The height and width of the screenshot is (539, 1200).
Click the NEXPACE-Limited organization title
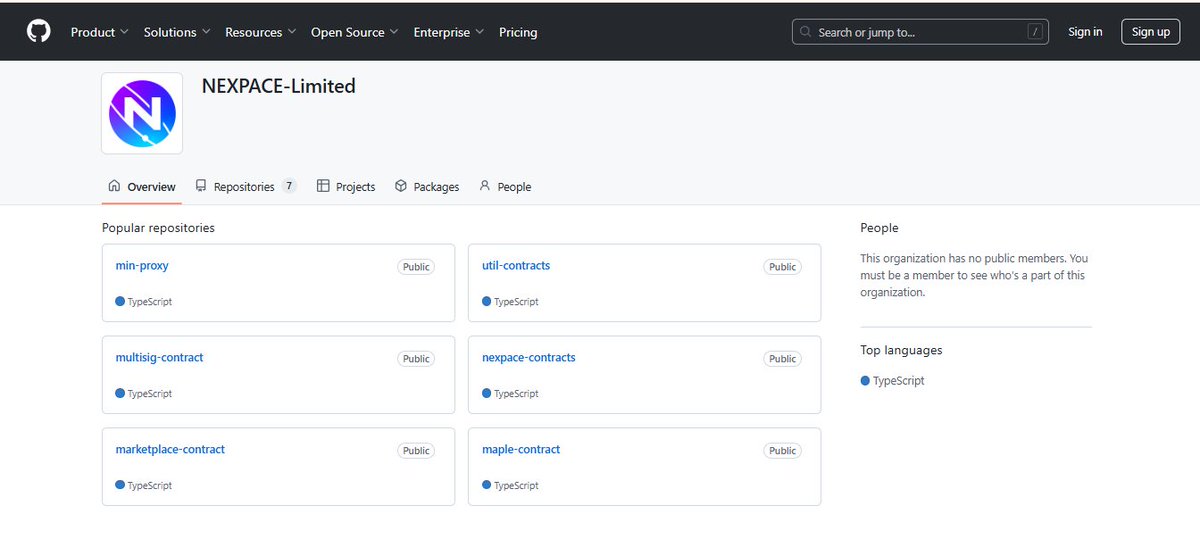point(279,86)
